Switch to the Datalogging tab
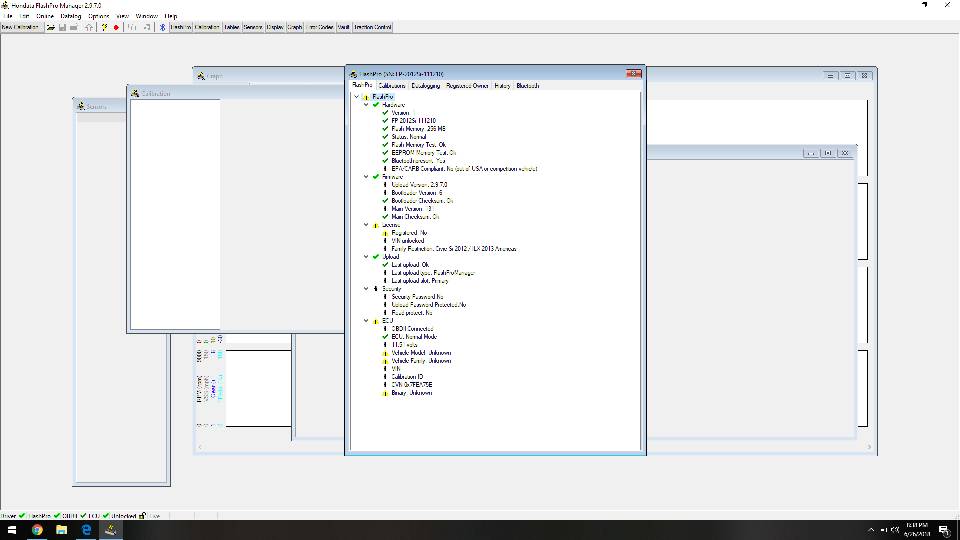960x540 pixels. pyautogui.click(x=424, y=86)
